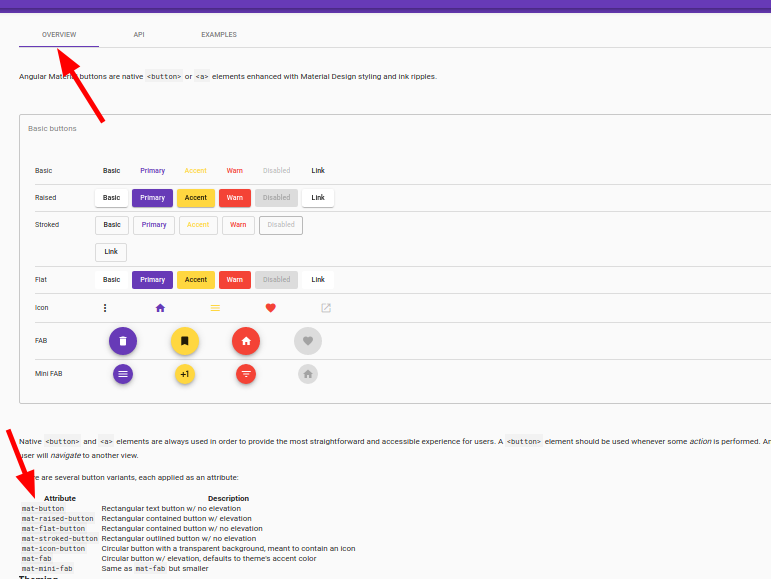Click the yellow +1 mini FAB
This screenshot has height=579, width=771.
click(x=185, y=374)
